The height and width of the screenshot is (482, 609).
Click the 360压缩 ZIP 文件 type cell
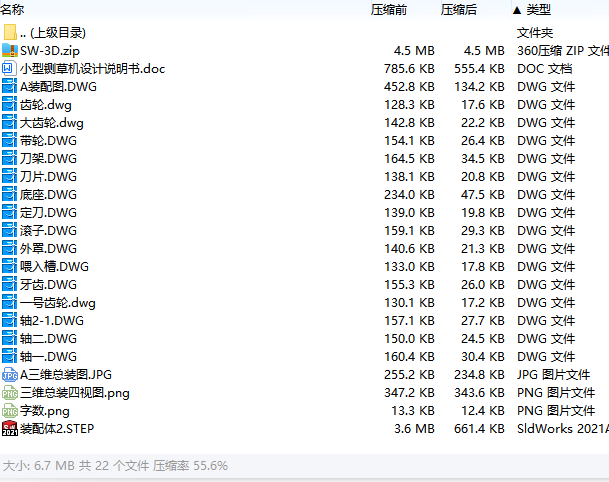click(x=563, y=50)
